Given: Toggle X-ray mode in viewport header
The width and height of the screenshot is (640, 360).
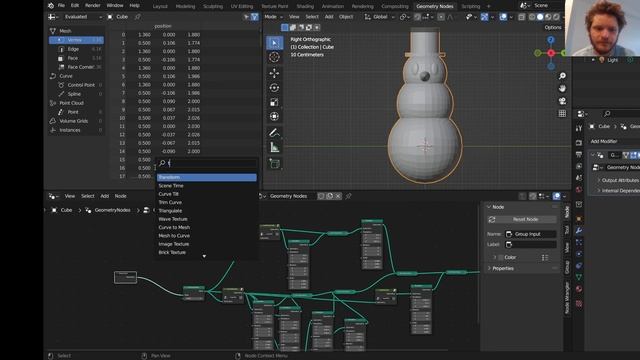Looking at the screenshot, I should (522, 17).
